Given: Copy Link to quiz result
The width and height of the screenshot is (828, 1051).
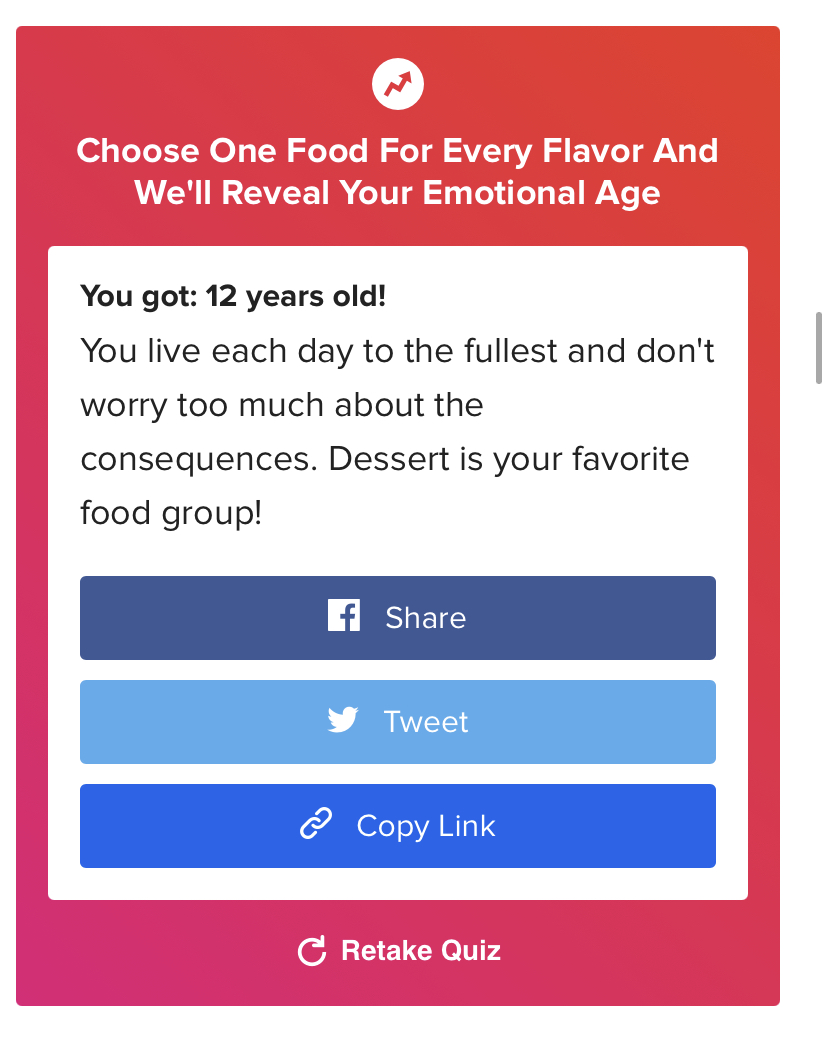Looking at the screenshot, I should click(398, 826).
